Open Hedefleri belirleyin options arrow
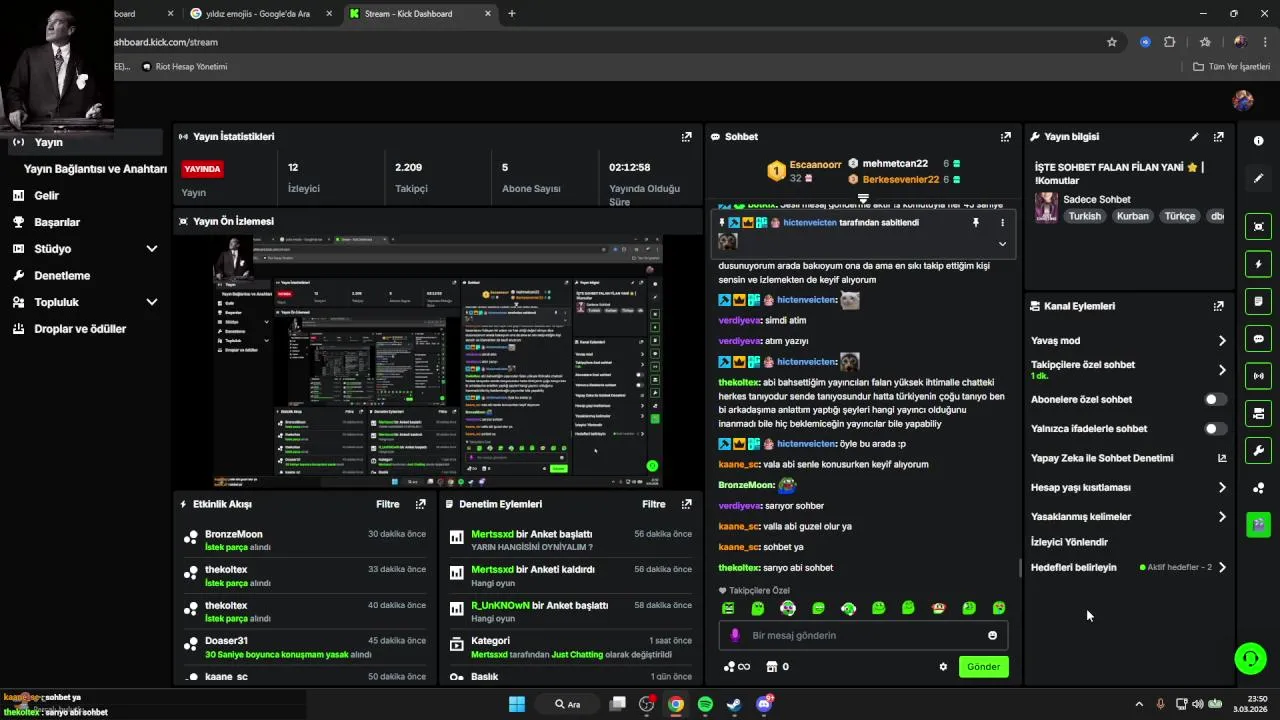The height and width of the screenshot is (720, 1280). pyautogui.click(x=1222, y=568)
